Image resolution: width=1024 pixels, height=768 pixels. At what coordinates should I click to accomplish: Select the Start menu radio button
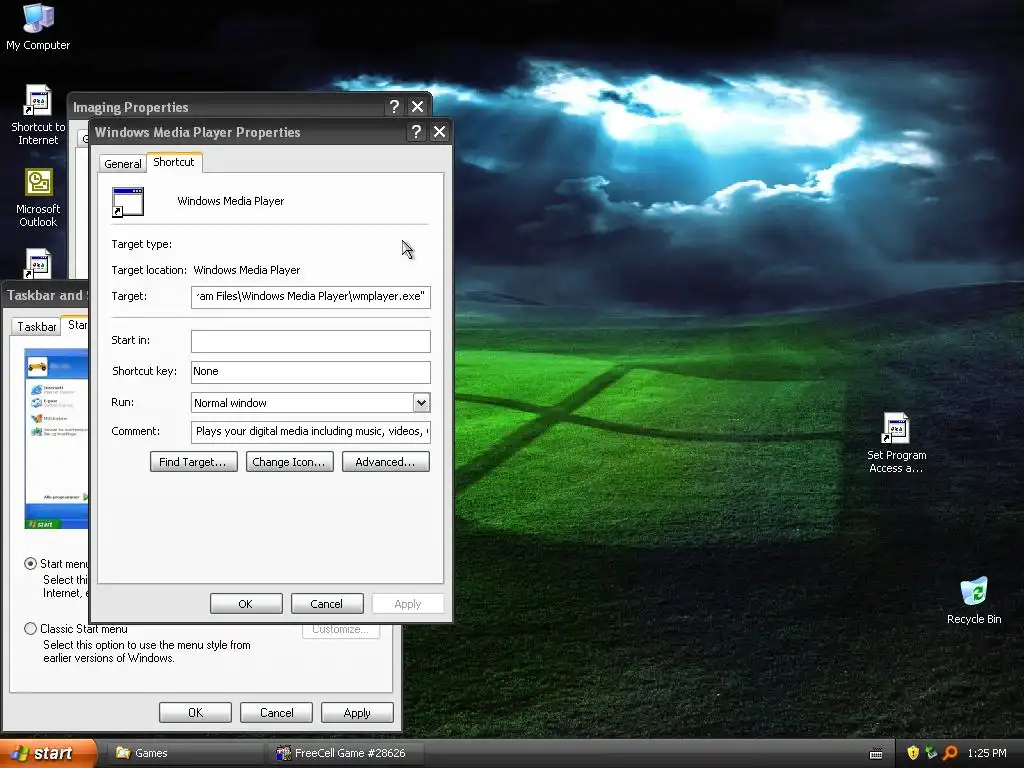click(x=30, y=564)
